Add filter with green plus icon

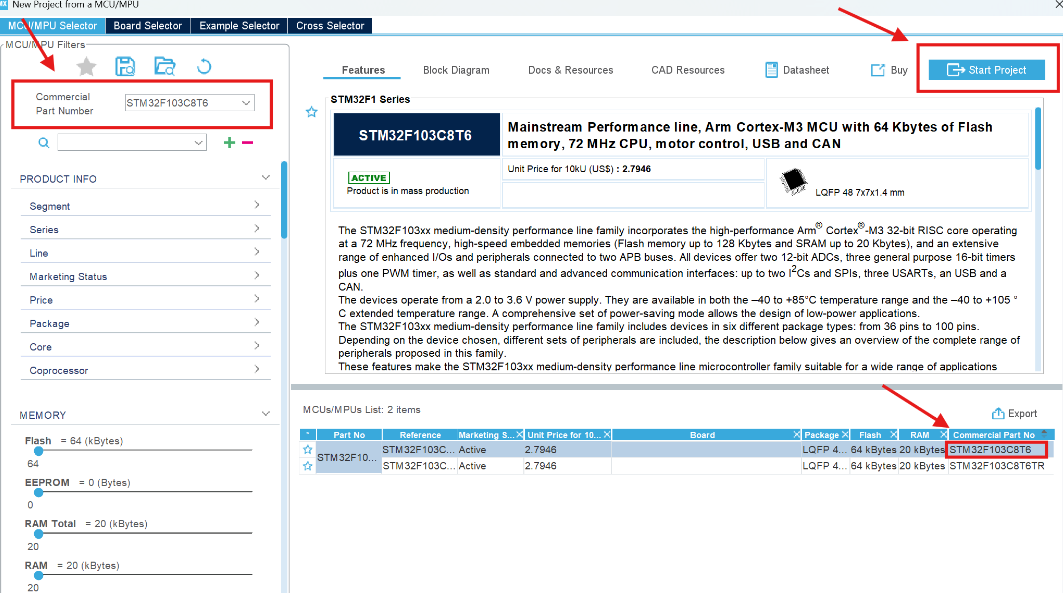229,142
